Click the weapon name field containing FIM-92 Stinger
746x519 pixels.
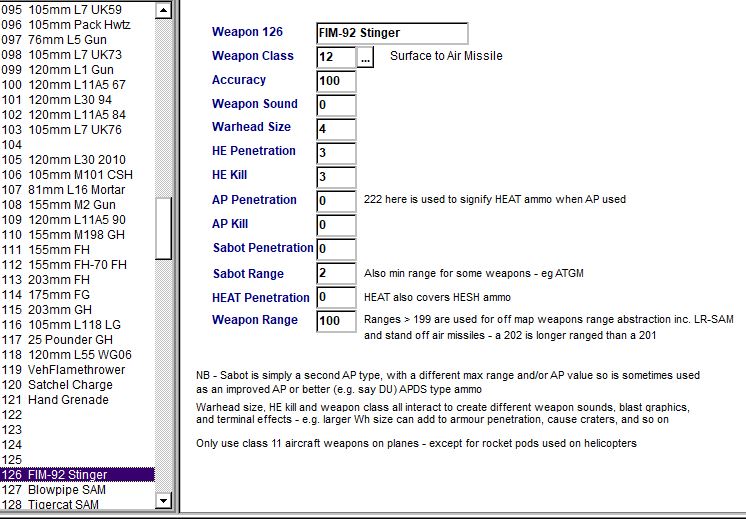391,34
